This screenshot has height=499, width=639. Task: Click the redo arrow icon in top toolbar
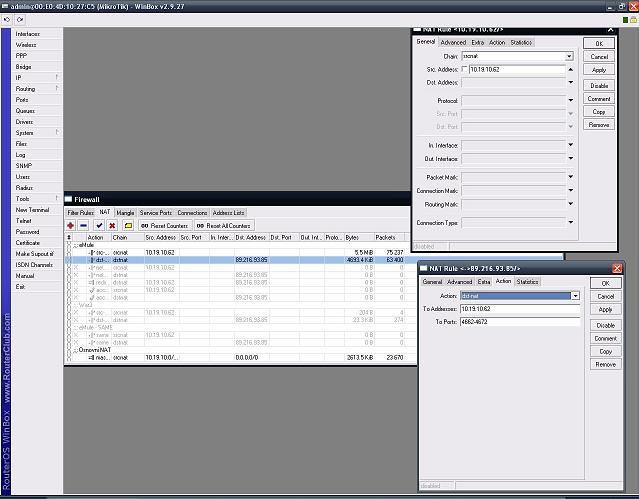coord(20,19)
